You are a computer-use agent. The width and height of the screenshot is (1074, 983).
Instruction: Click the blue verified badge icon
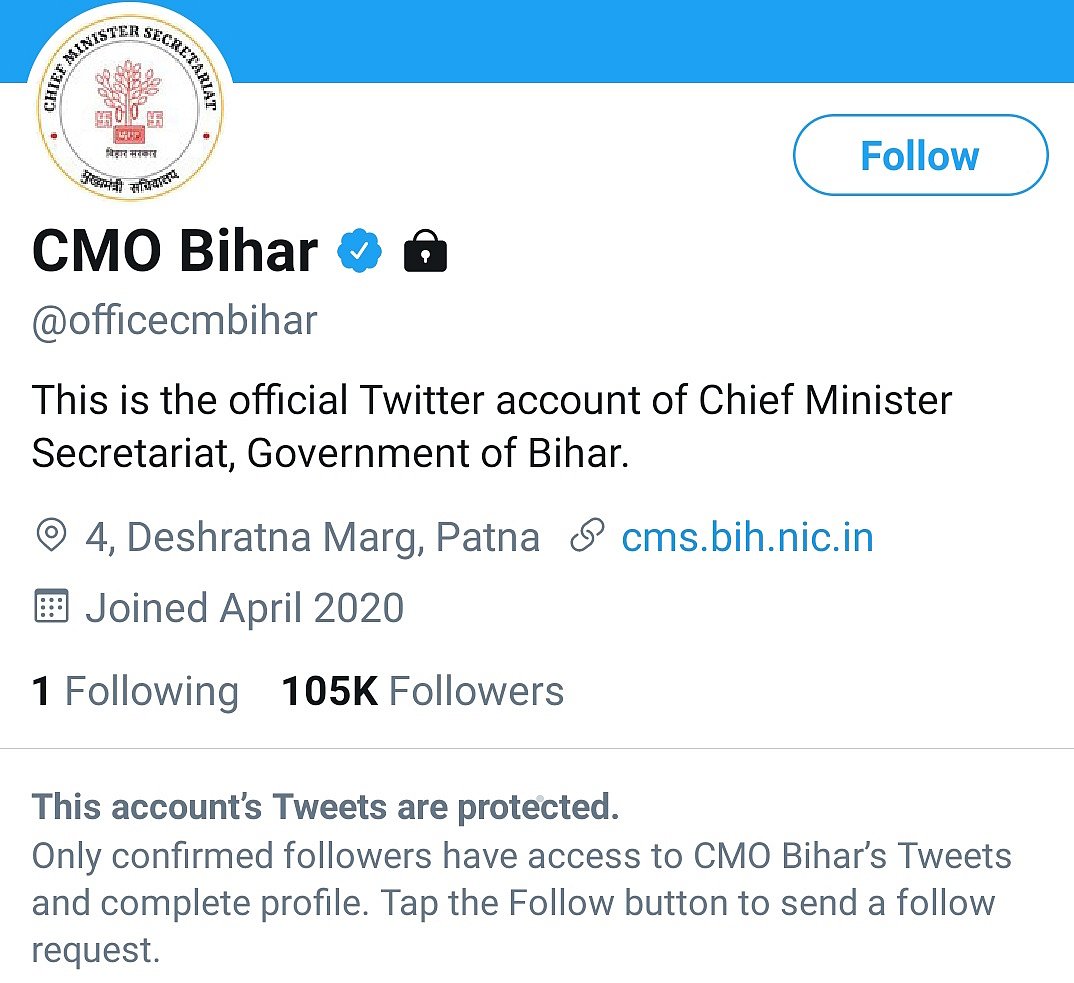pos(360,251)
